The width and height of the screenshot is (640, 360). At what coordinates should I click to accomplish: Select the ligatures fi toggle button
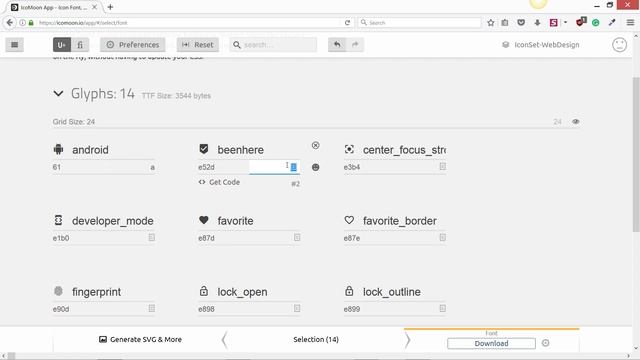(80, 45)
